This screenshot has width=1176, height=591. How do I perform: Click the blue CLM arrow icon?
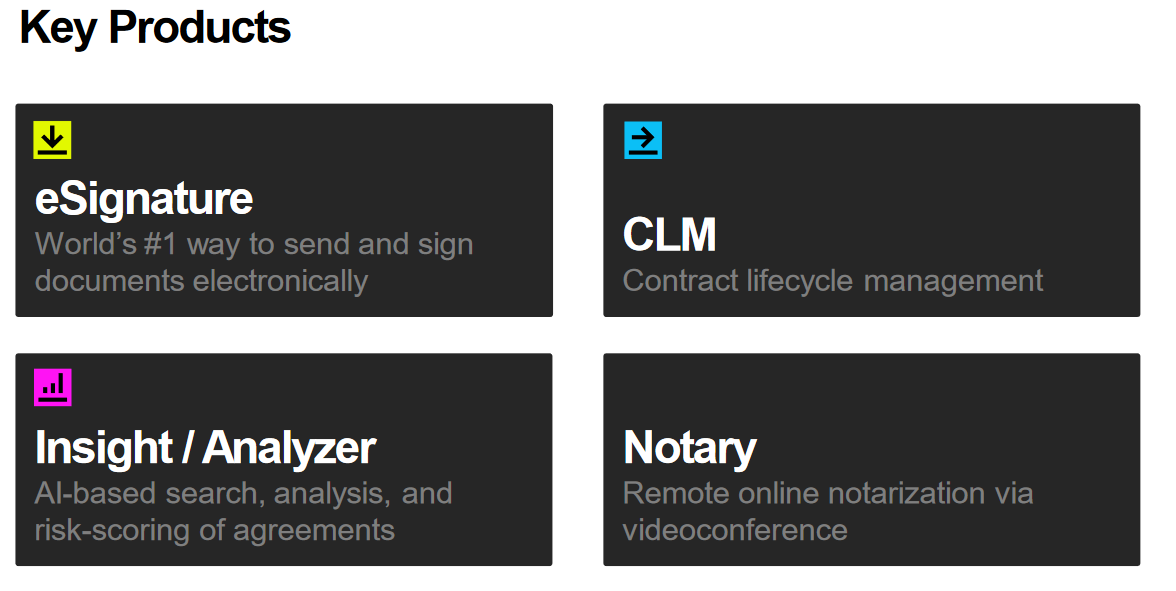click(x=644, y=140)
